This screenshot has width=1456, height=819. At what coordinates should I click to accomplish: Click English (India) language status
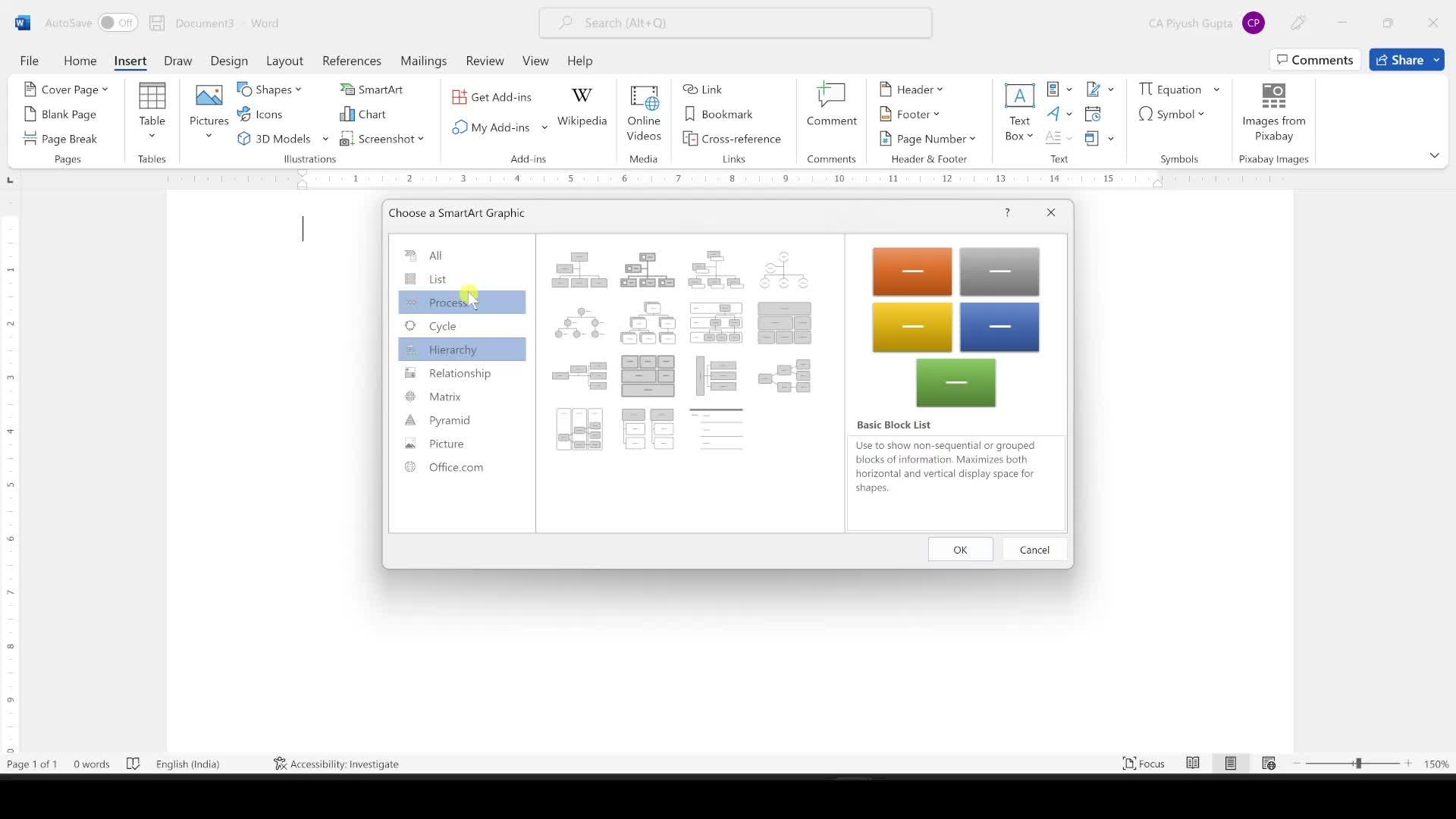(187, 764)
